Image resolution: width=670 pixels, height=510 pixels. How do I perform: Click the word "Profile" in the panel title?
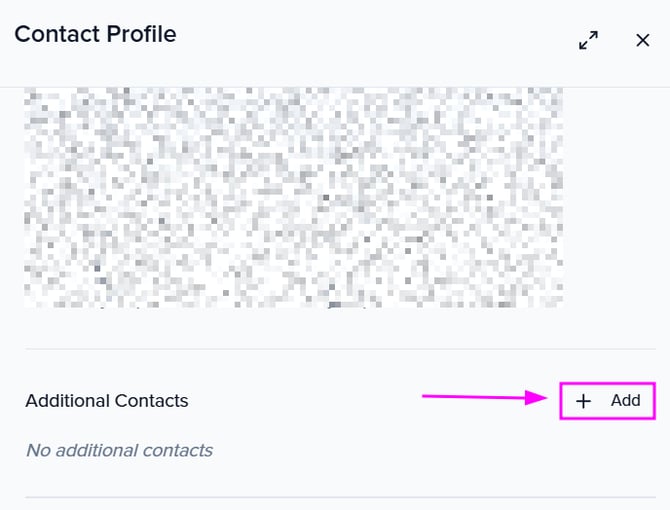(x=139, y=34)
